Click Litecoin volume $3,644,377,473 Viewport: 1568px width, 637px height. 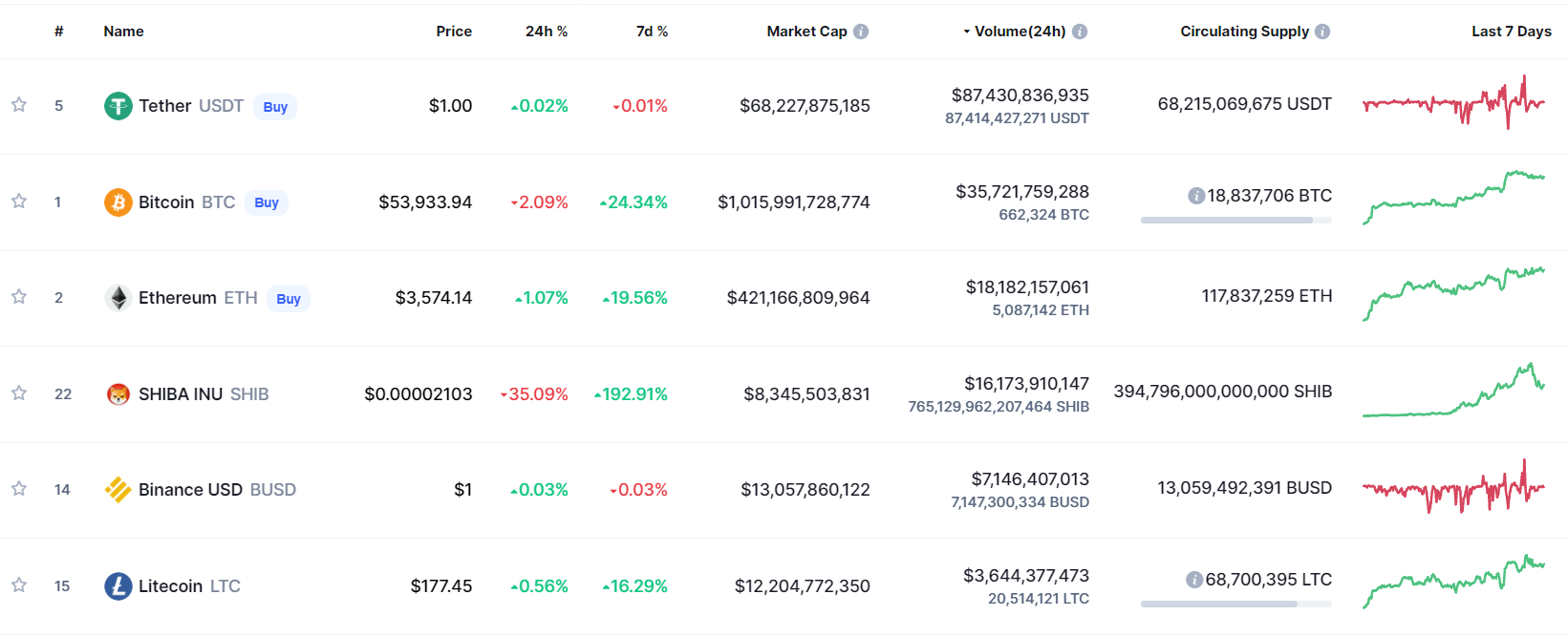click(1026, 576)
